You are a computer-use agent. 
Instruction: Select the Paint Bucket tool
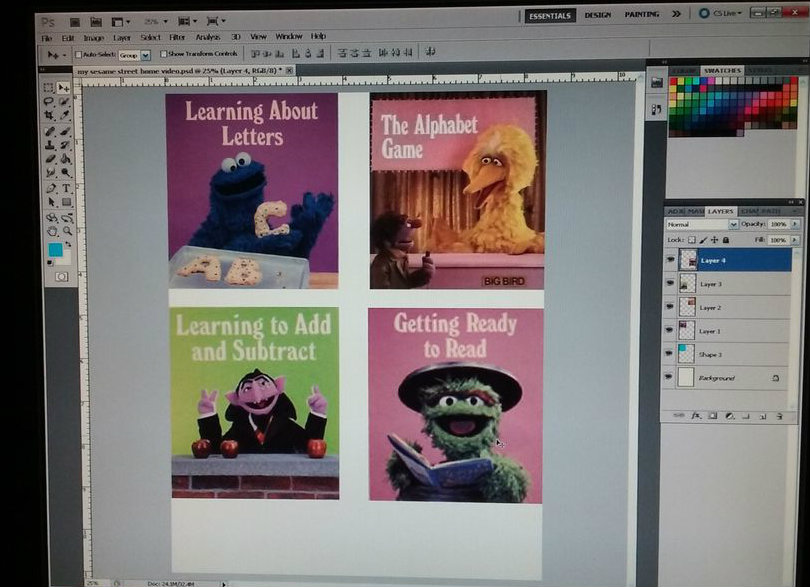[66, 159]
